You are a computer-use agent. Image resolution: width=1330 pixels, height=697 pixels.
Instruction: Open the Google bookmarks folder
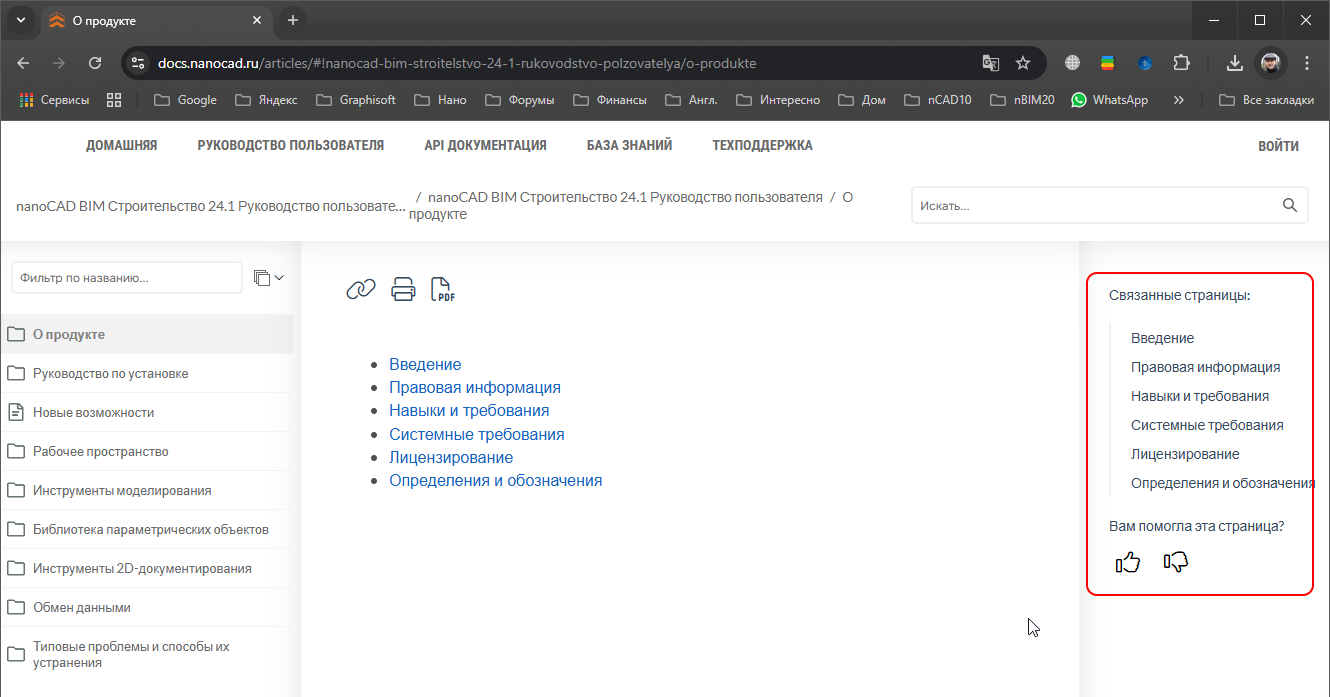tap(185, 100)
